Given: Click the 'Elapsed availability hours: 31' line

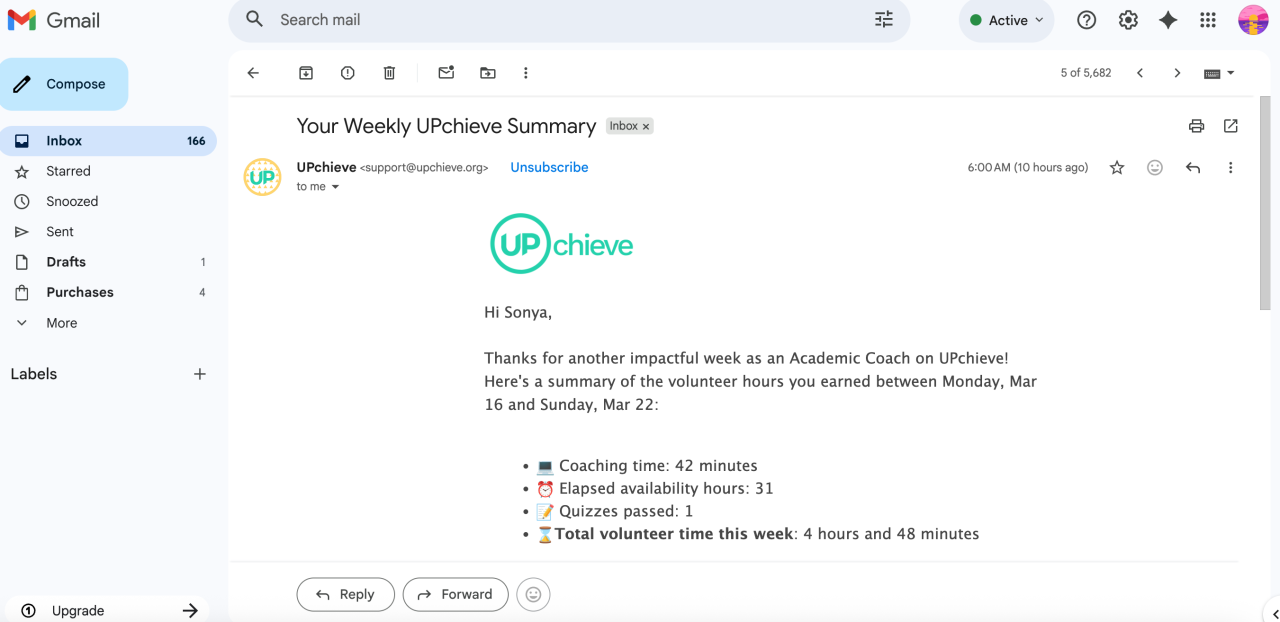Looking at the screenshot, I should [x=655, y=489].
